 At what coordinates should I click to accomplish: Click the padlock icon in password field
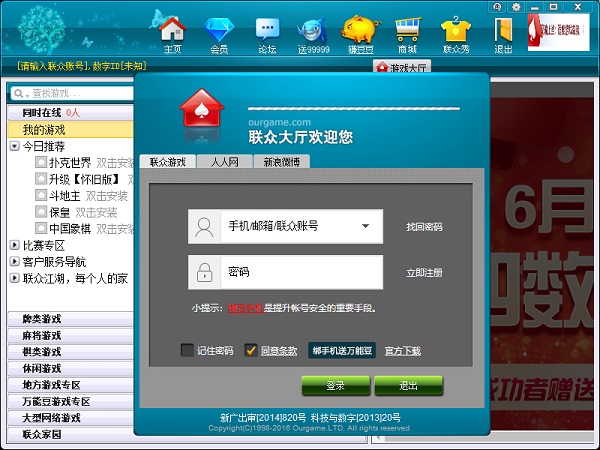point(204,272)
